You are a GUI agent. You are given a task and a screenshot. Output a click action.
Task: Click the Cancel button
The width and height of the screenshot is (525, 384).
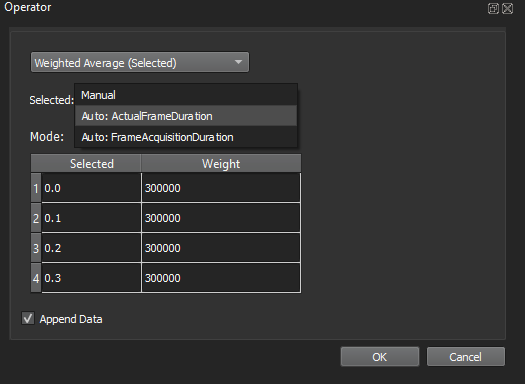(x=466, y=357)
